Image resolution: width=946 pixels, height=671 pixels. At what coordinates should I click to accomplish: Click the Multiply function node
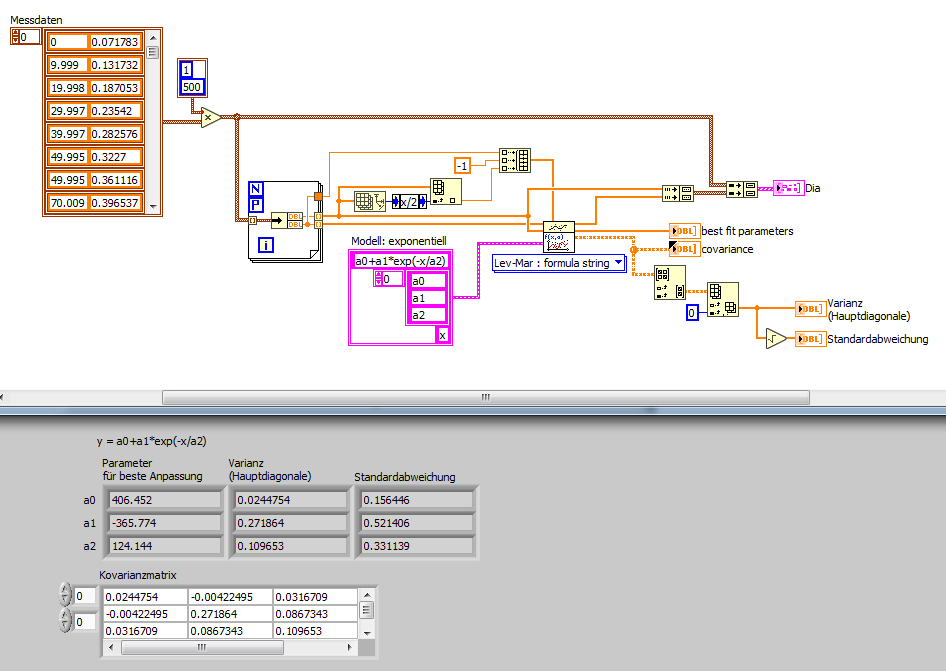(210, 118)
